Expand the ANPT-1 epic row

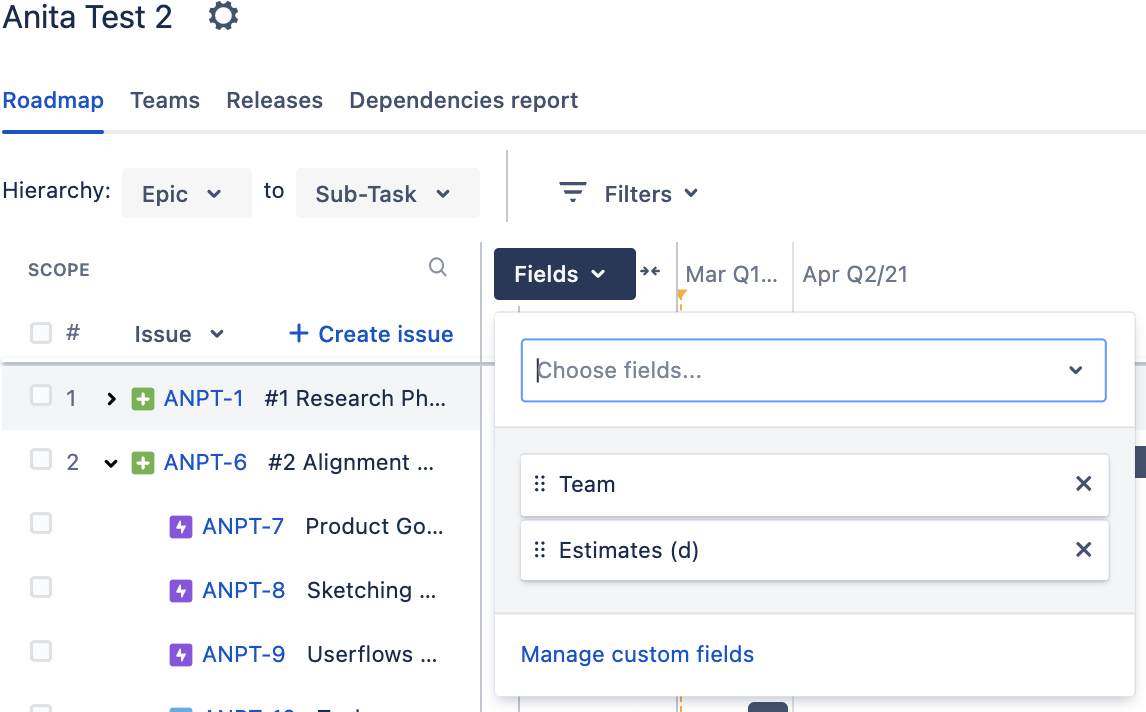(110, 399)
